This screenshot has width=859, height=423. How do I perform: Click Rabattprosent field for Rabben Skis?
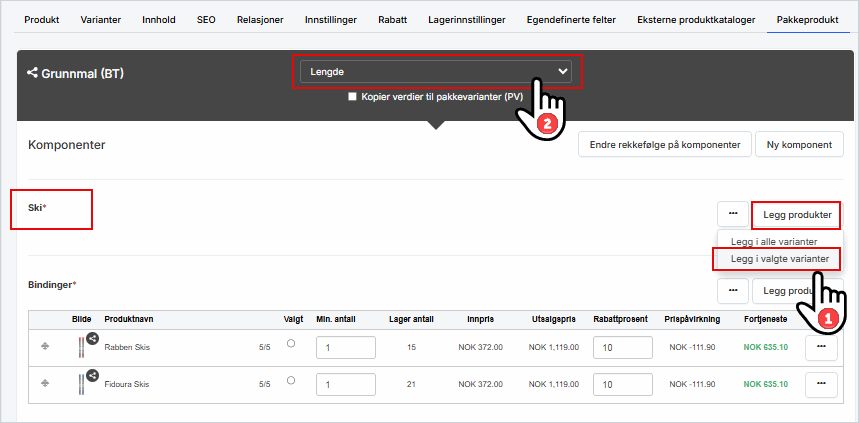[622, 347]
